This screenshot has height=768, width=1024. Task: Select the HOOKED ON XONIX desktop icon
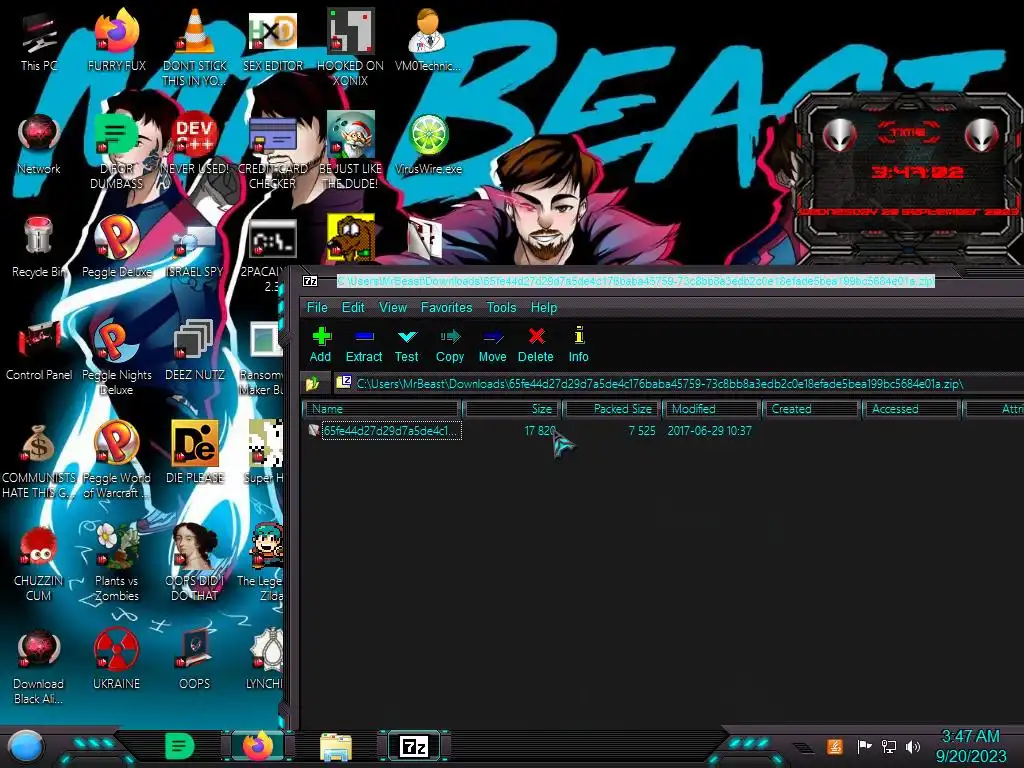point(351,47)
